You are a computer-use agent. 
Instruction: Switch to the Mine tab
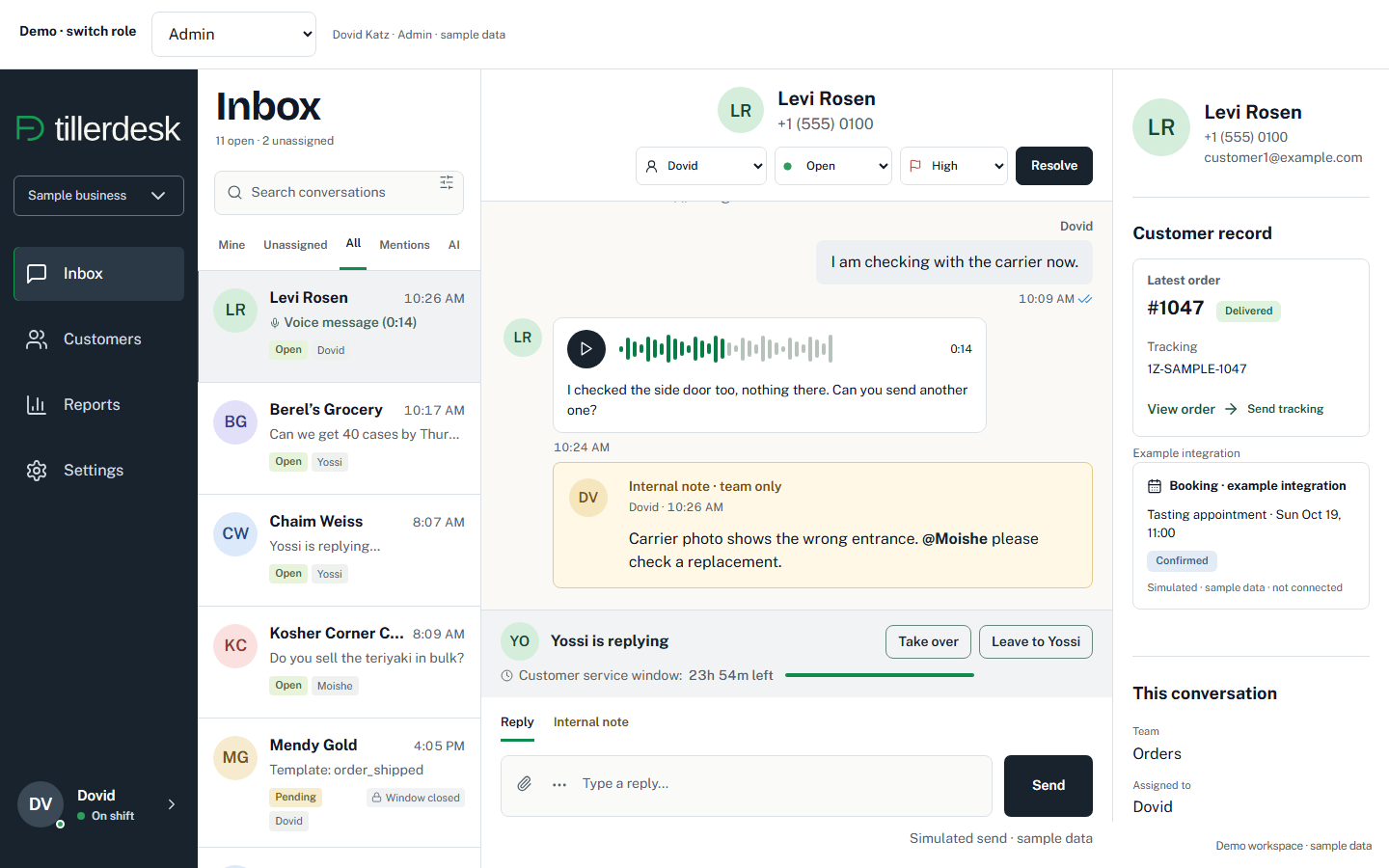231,245
